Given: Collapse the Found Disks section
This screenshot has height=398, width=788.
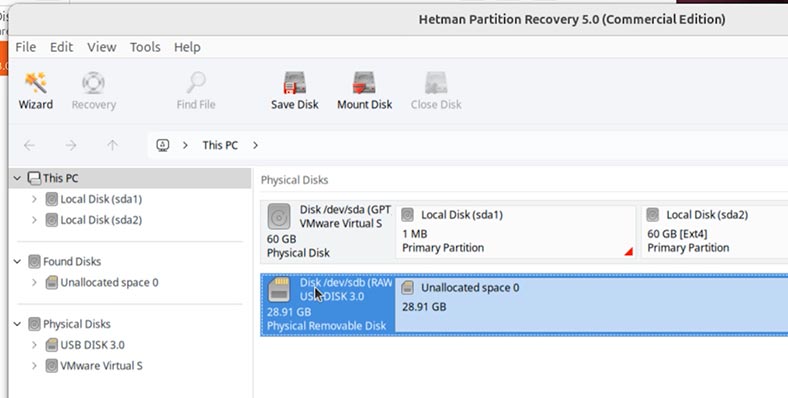Looking at the screenshot, I should click(x=17, y=261).
